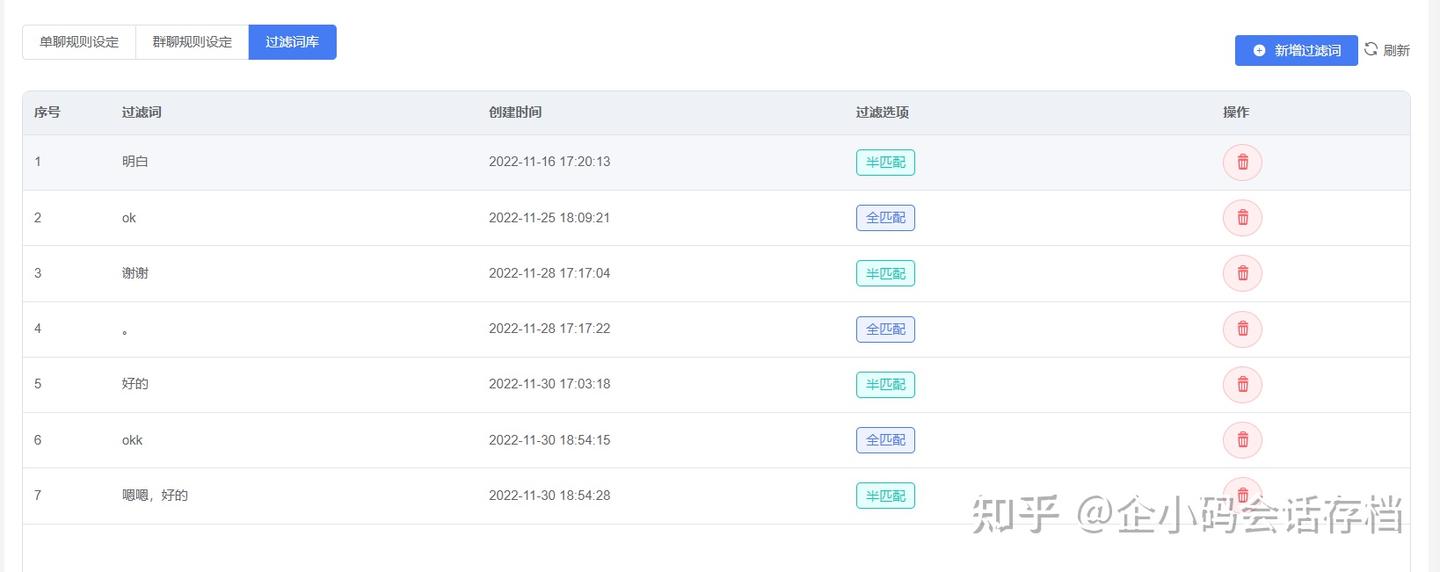
Task: Click the 过滤选项 column header
Action: [882, 112]
